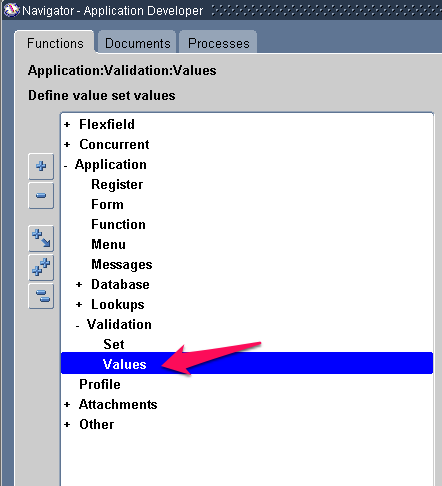Collapse the Validation node

click(78, 326)
